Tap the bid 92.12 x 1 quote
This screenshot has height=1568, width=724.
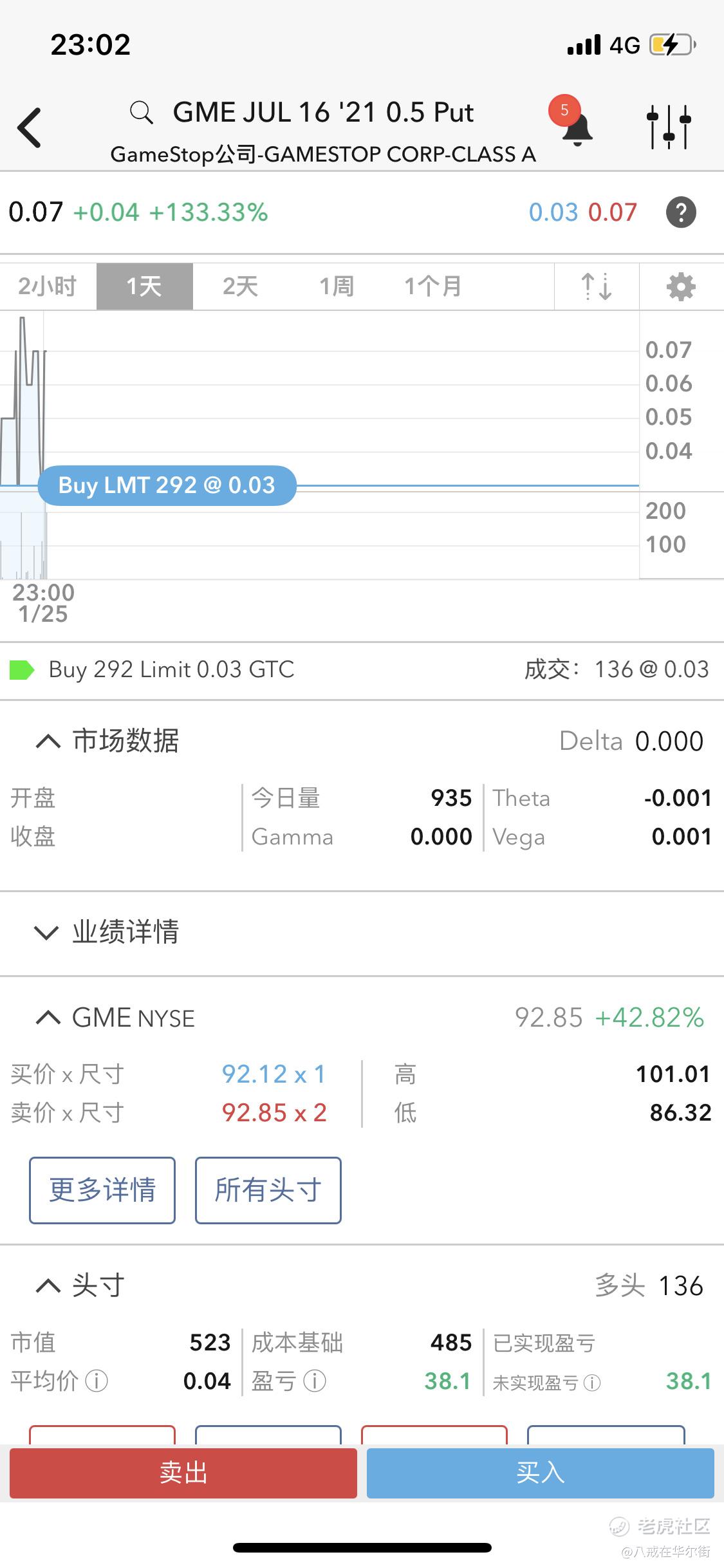point(274,1074)
